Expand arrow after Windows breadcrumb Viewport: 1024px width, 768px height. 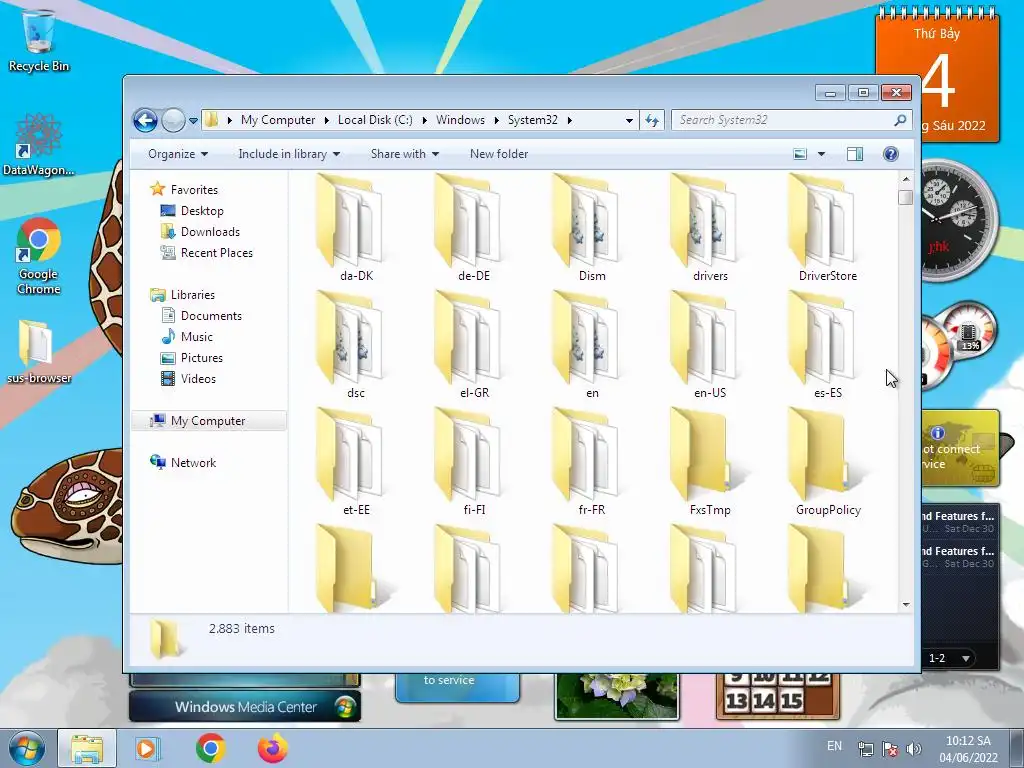(497, 120)
